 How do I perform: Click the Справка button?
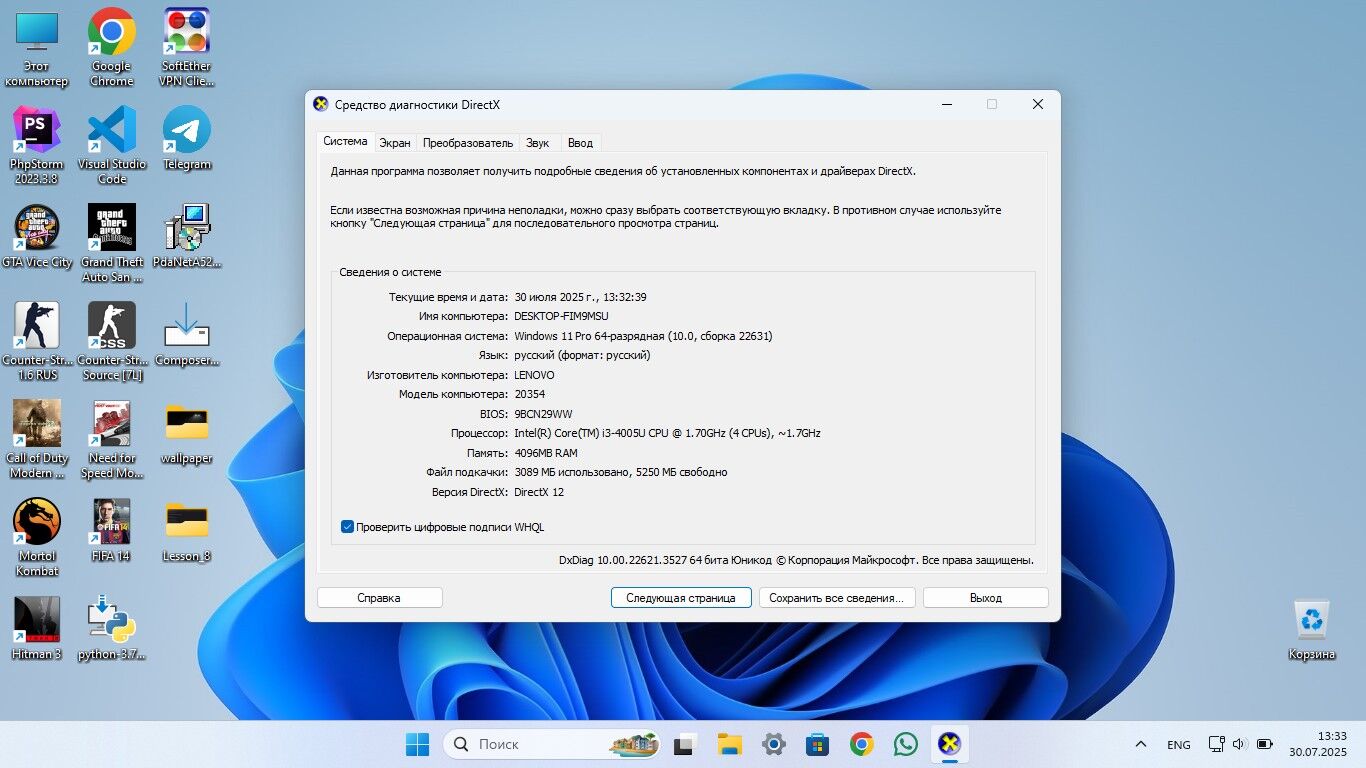[x=379, y=598]
